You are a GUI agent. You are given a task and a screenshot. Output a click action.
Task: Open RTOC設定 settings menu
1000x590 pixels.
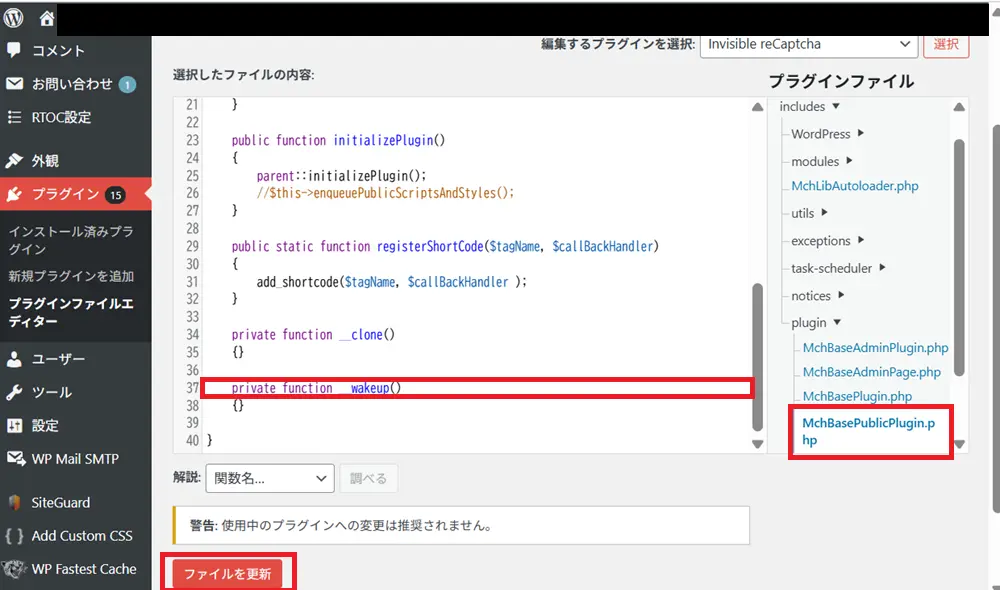pyautogui.click(x=61, y=117)
